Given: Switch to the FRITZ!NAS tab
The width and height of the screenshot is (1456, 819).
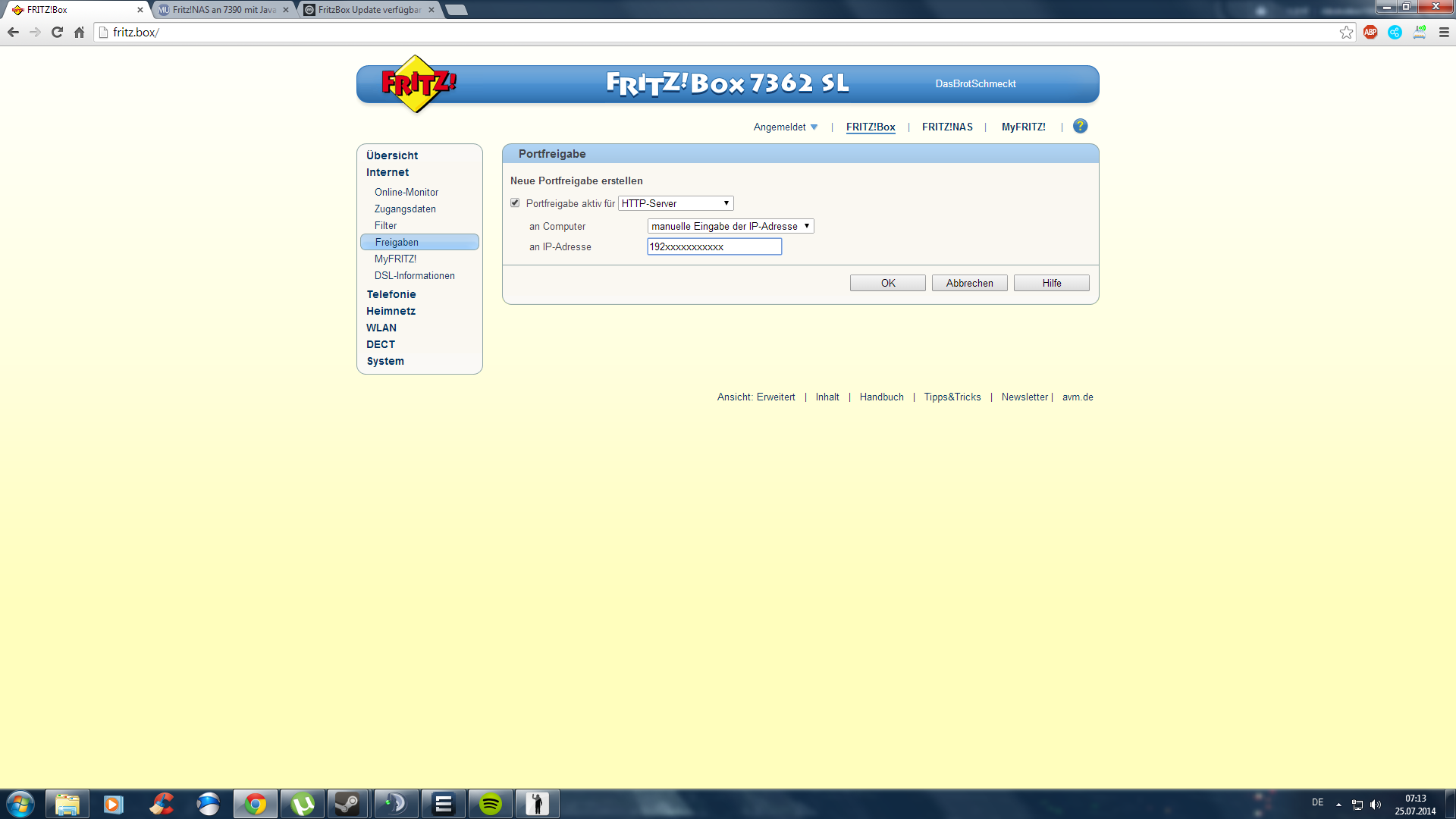Looking at the screenshot, I should pyautogui.click(x=947, y=127).
